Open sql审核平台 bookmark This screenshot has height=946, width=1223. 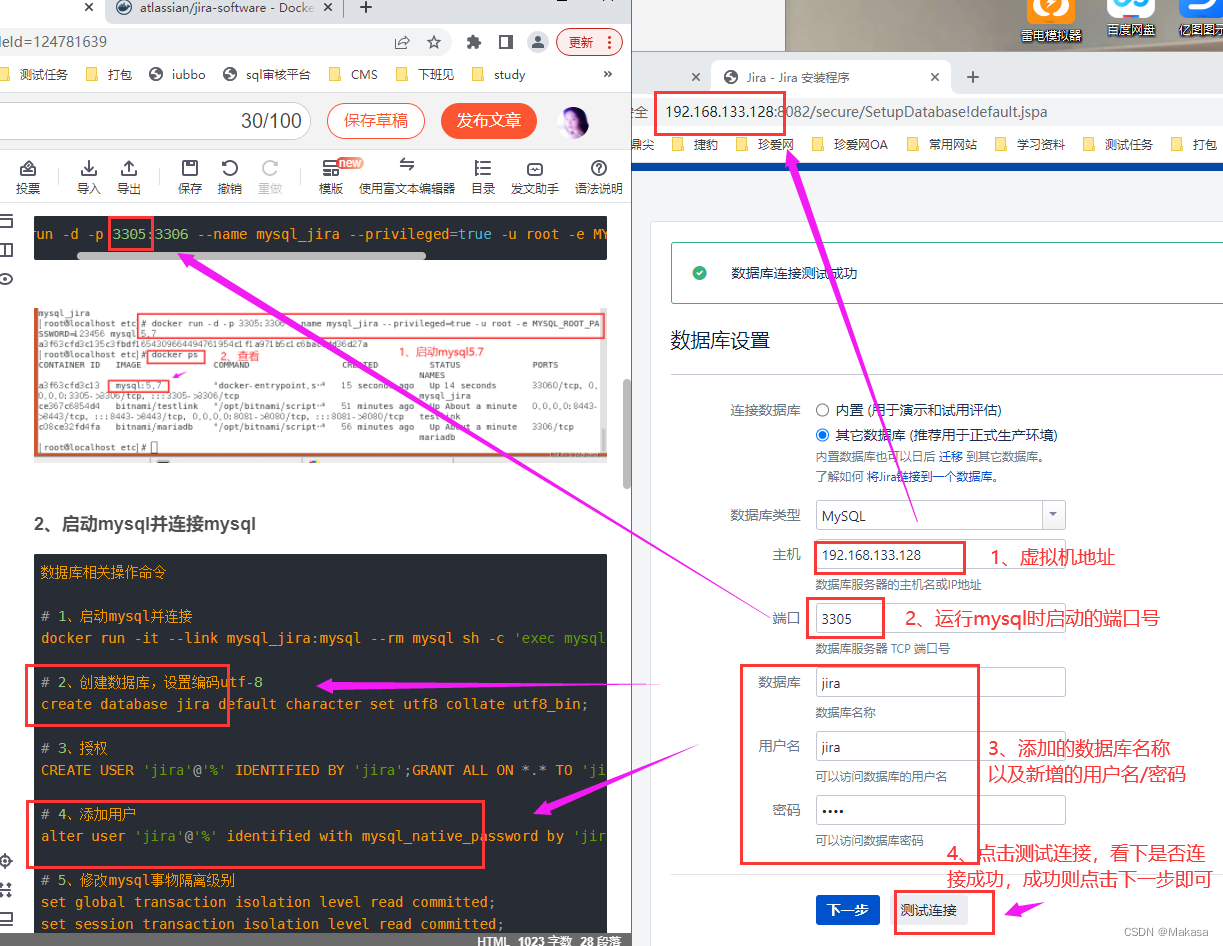266,74
